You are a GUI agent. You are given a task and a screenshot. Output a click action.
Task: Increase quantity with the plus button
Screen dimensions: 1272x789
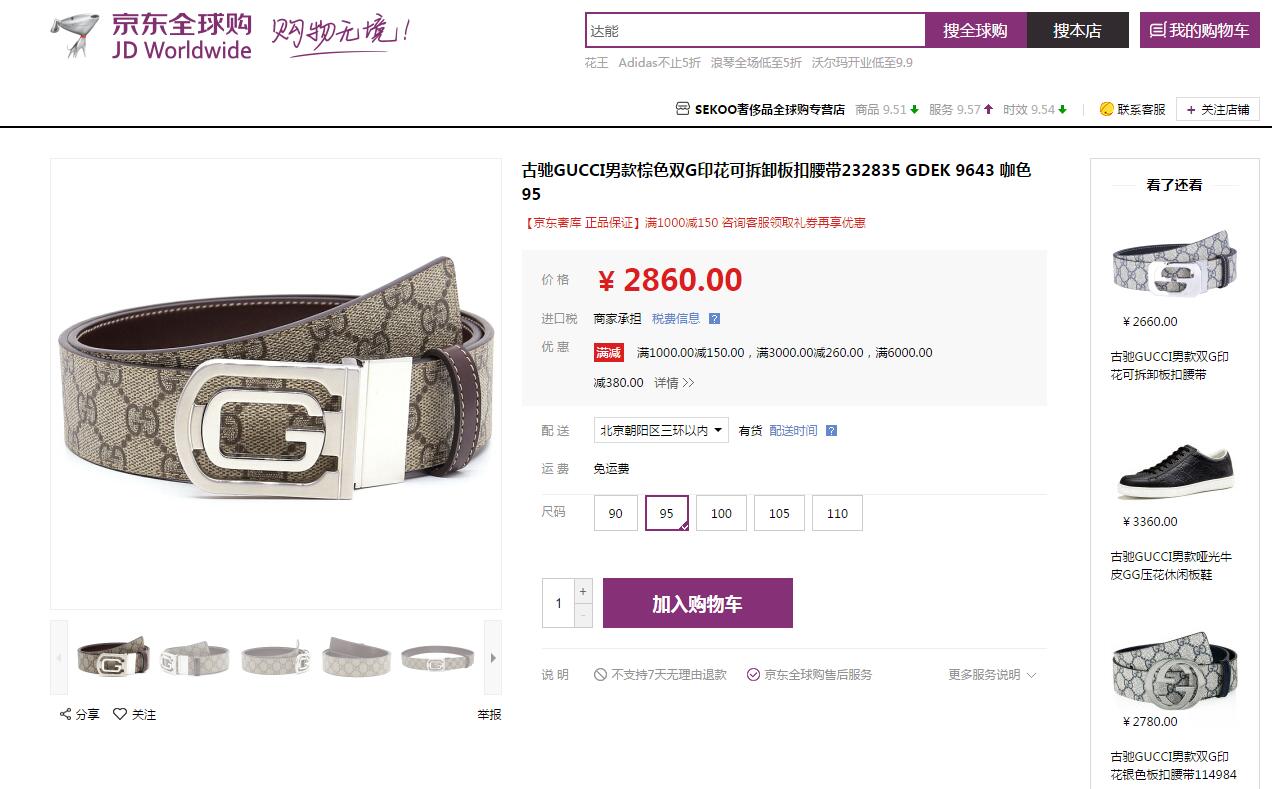tap(583, 591)
